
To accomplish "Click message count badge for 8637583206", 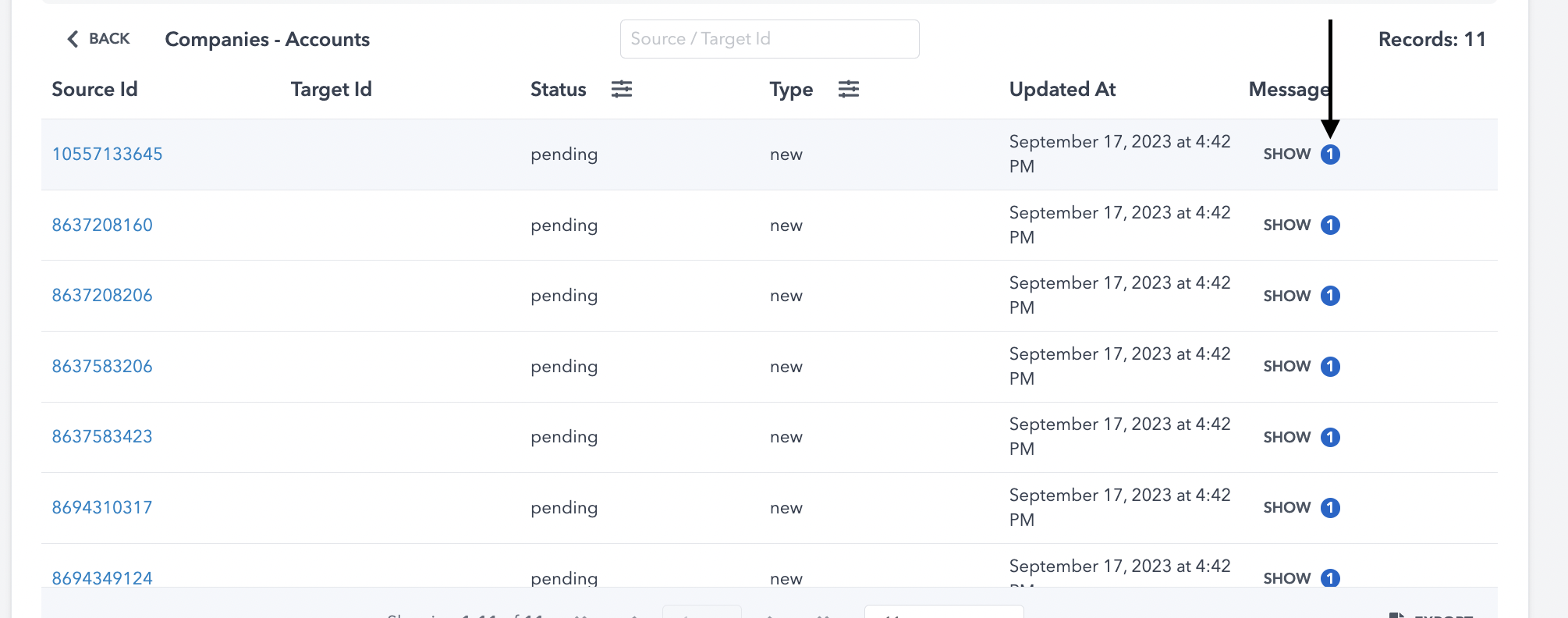I will click(1330, 367).
